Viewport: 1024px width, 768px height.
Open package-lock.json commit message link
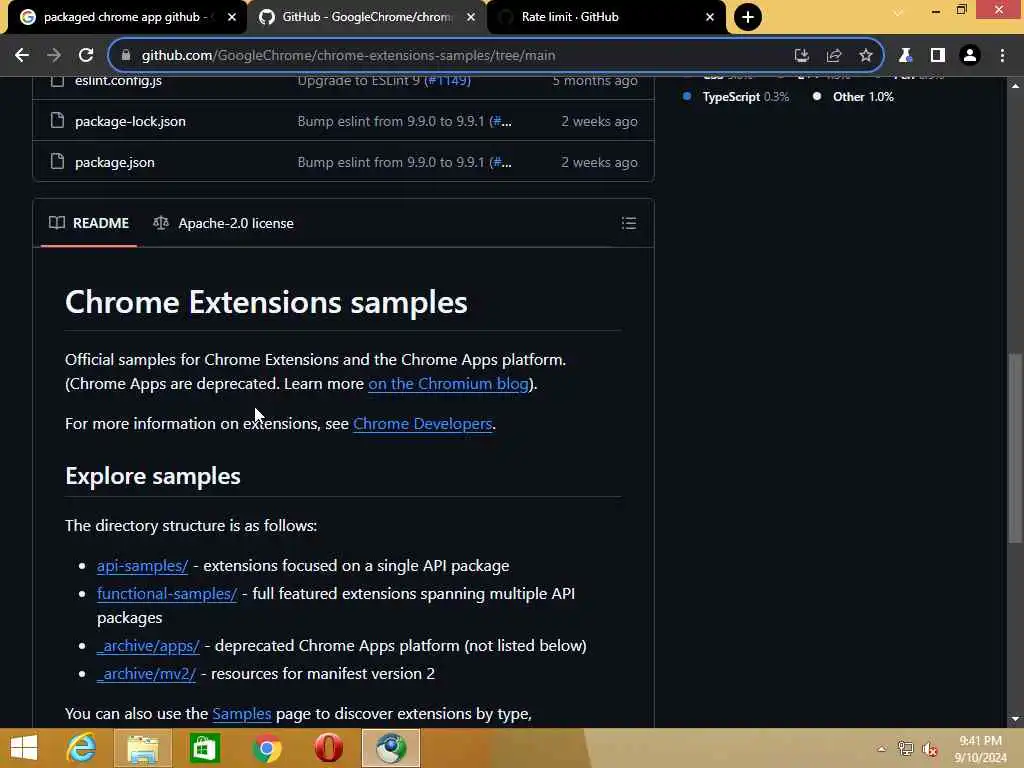pos(393,121)
